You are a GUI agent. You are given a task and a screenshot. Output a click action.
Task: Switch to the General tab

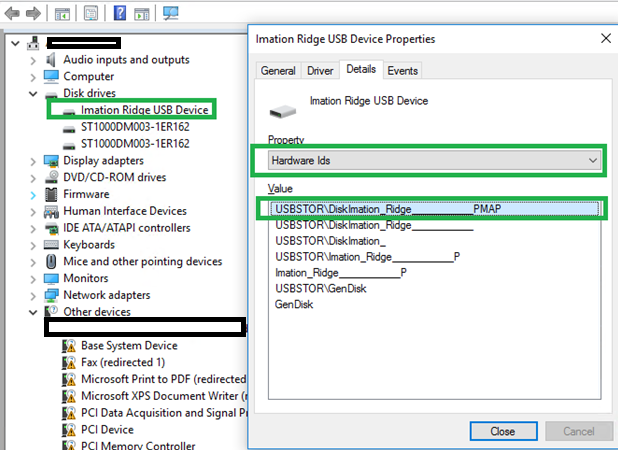pos(278,71)
